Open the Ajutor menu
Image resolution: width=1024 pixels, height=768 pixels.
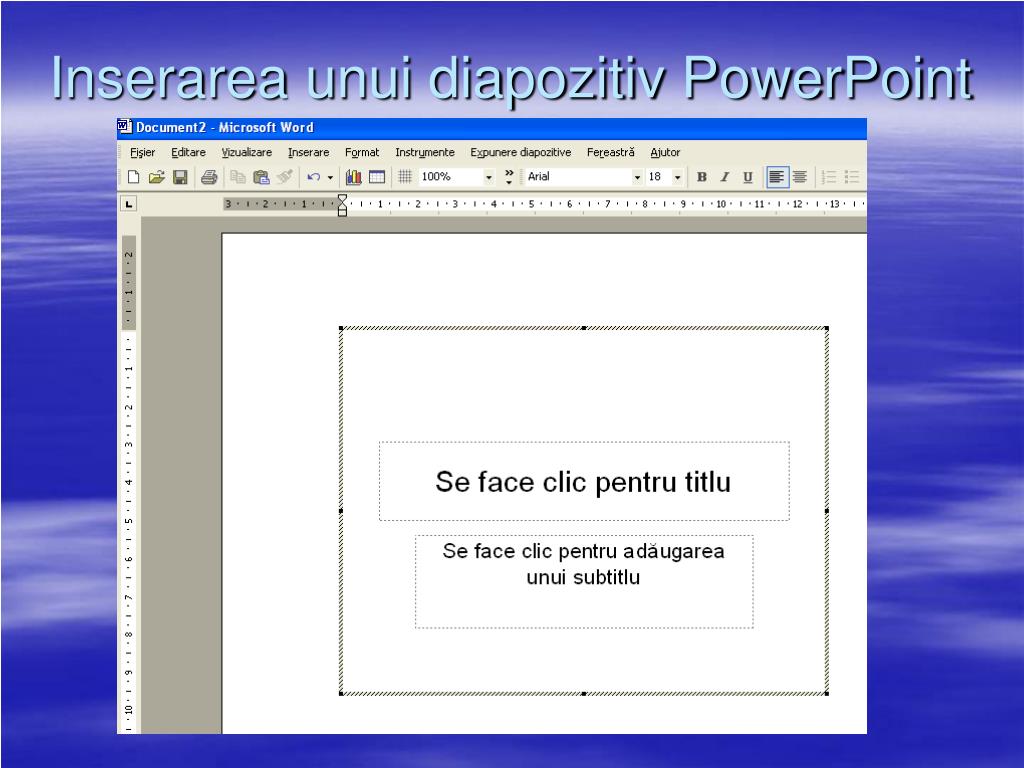coord(665,152)
